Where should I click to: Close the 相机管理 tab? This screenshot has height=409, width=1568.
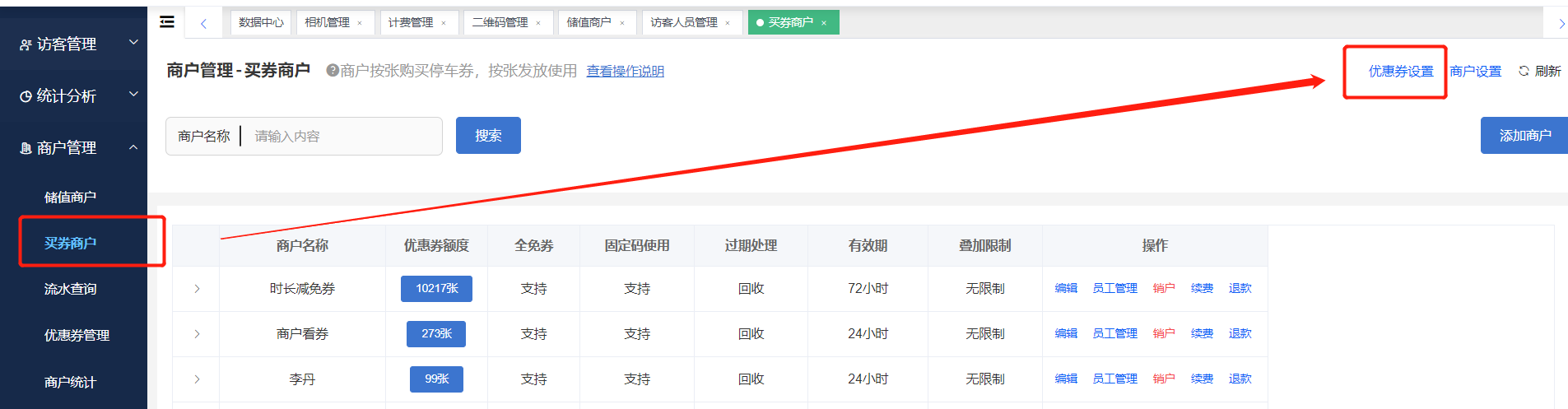tap(360, 23)
